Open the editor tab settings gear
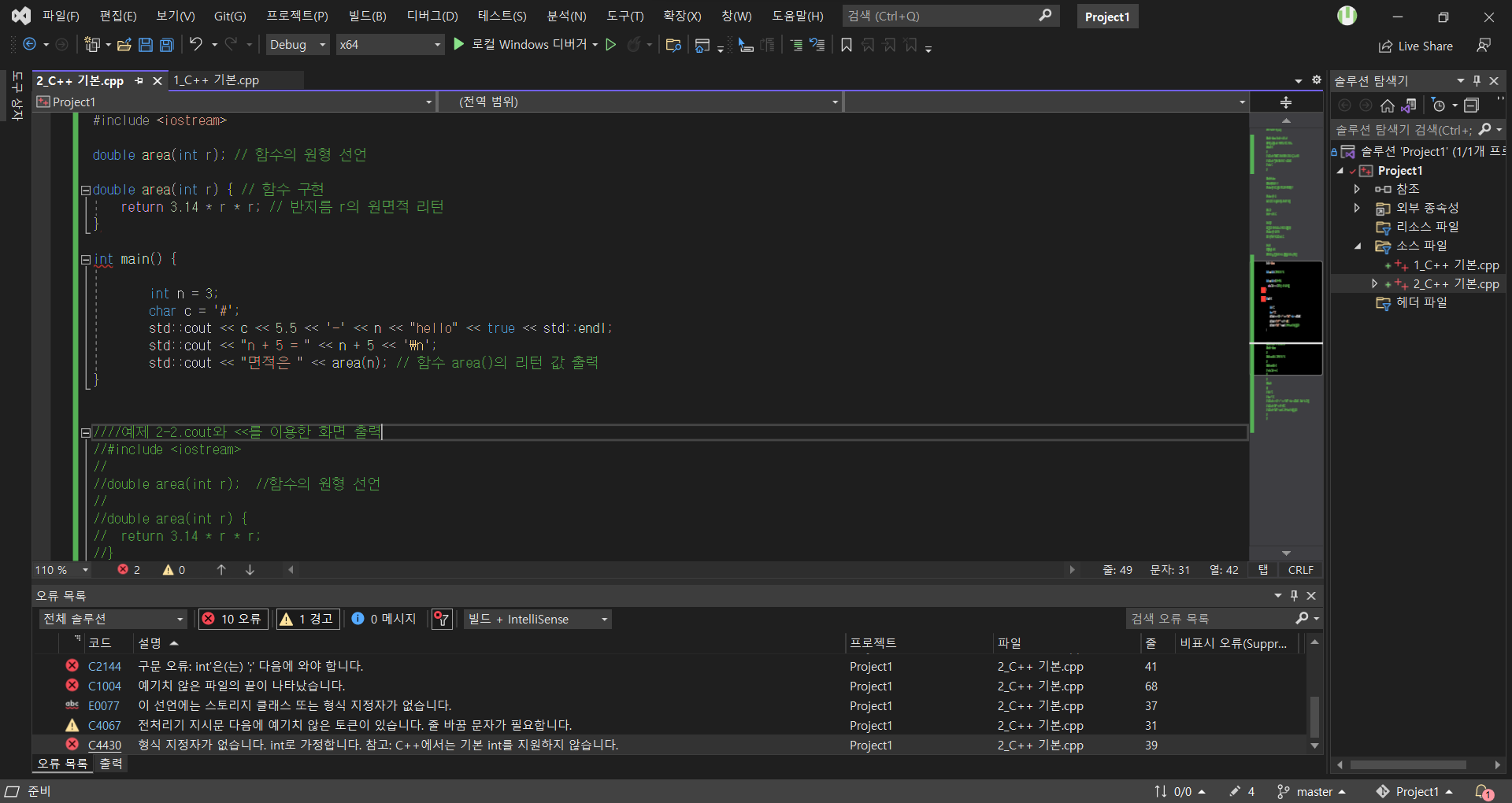The image size is (1512, 803). (1317, 80)
